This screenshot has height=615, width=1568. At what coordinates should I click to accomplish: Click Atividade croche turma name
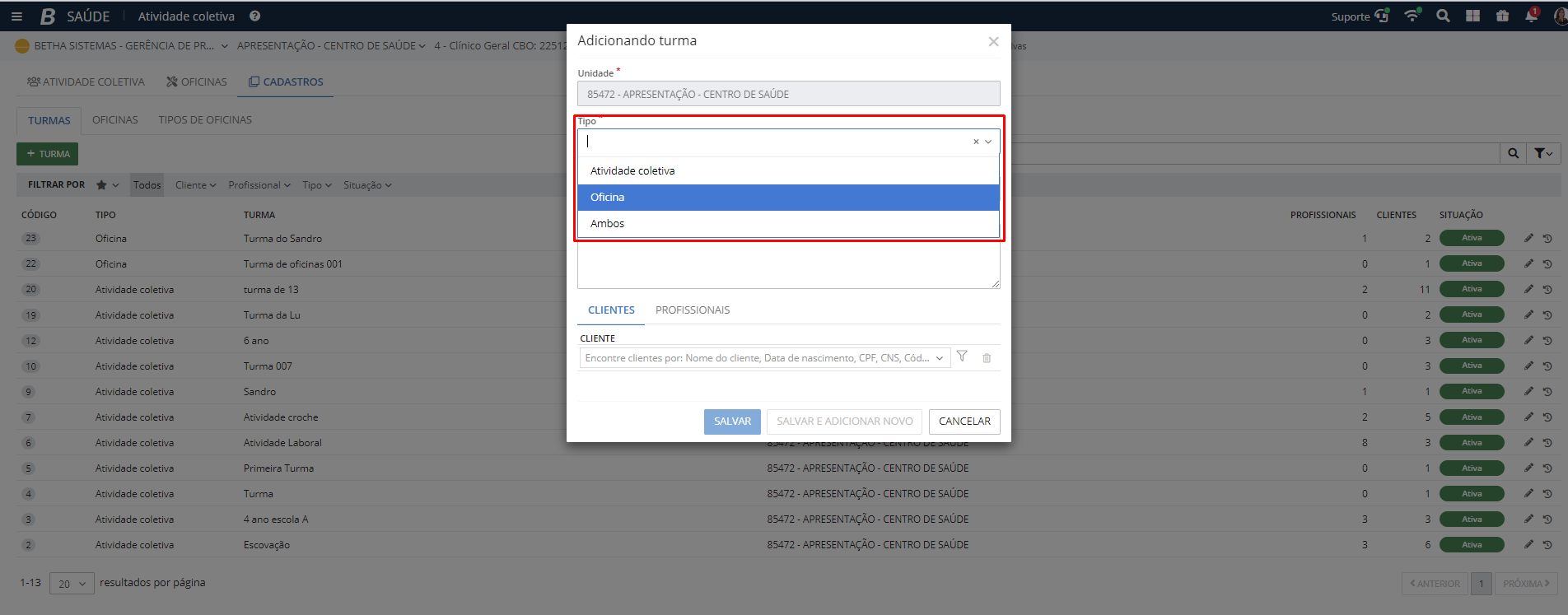(281, 417)
